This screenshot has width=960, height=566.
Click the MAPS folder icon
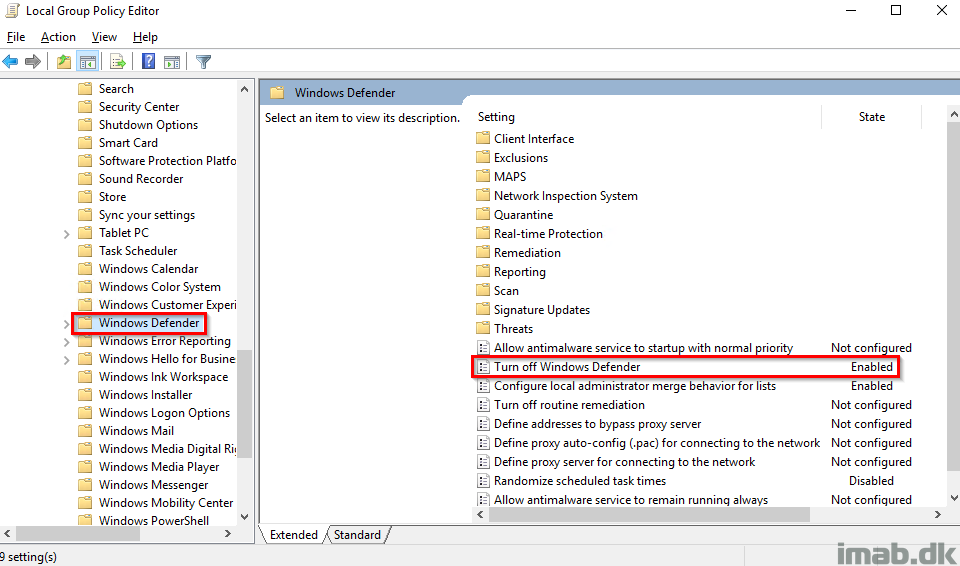click(x=483, y=176)
